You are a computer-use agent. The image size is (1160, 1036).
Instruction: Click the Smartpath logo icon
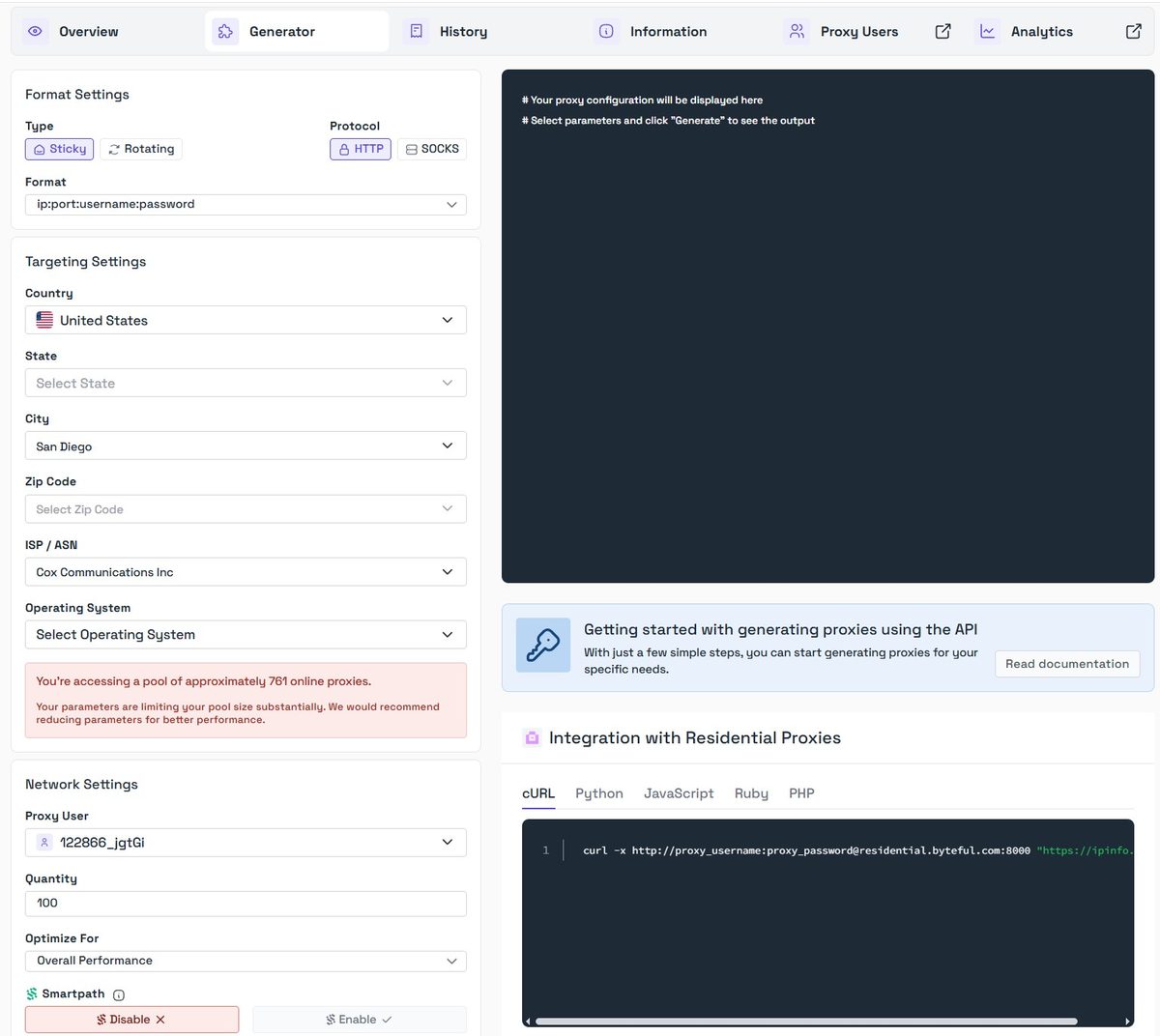pyautogui.click(x=32, y=993)
